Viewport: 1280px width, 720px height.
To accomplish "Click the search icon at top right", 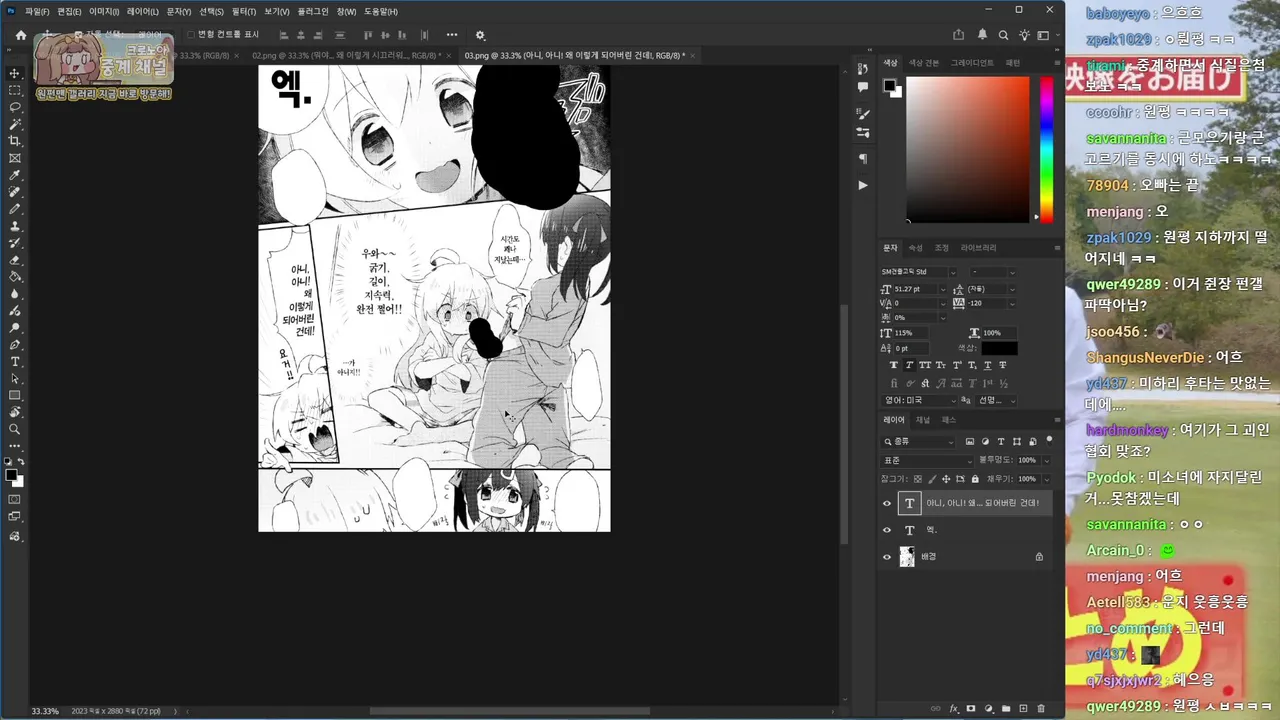I will click(x=1003, y=35).
